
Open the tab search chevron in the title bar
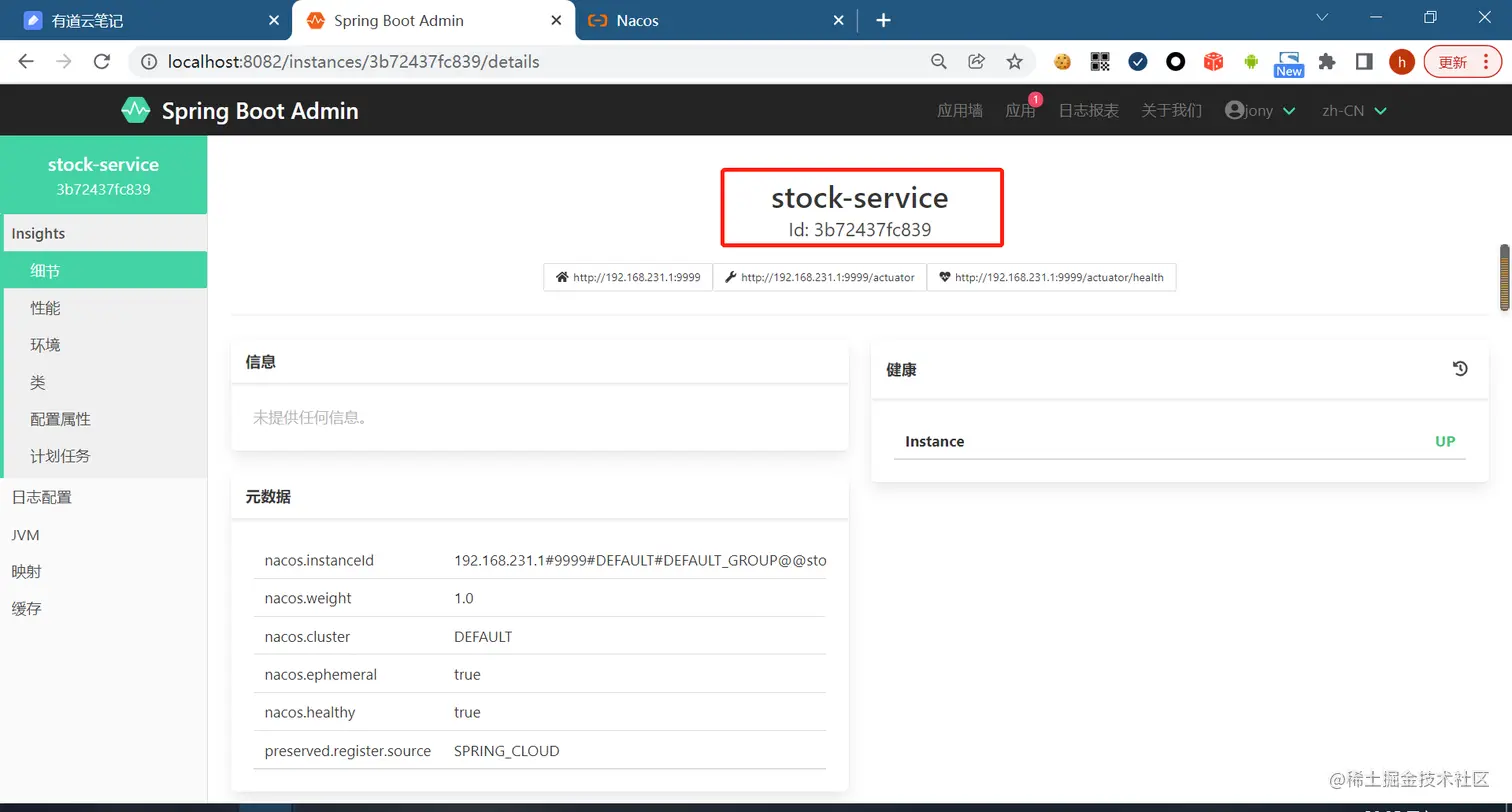click(x=1322, y=17)
